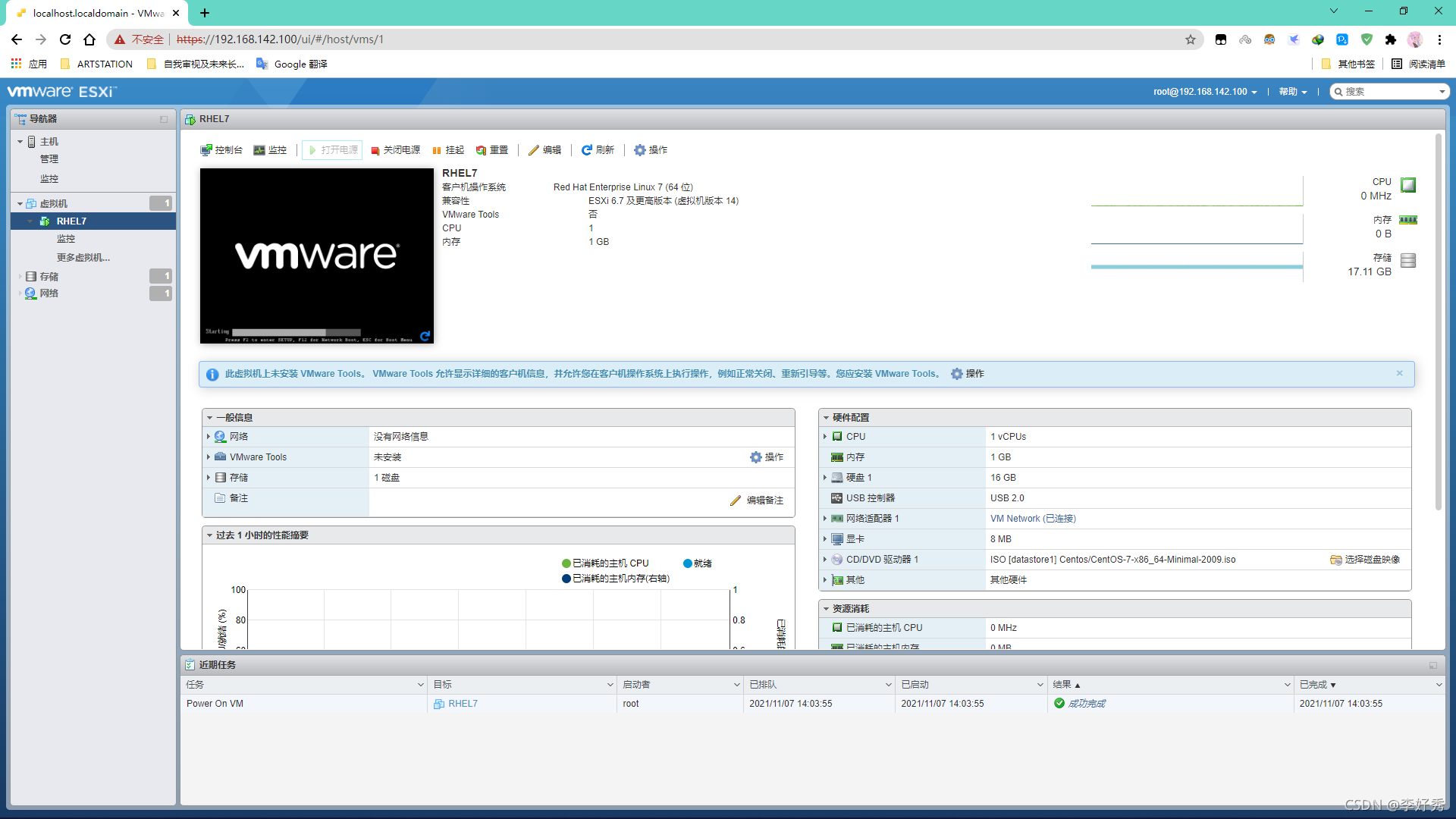The image size is (1456, 819).
Task: Click select disk image folder icon
Action: 1335,560
